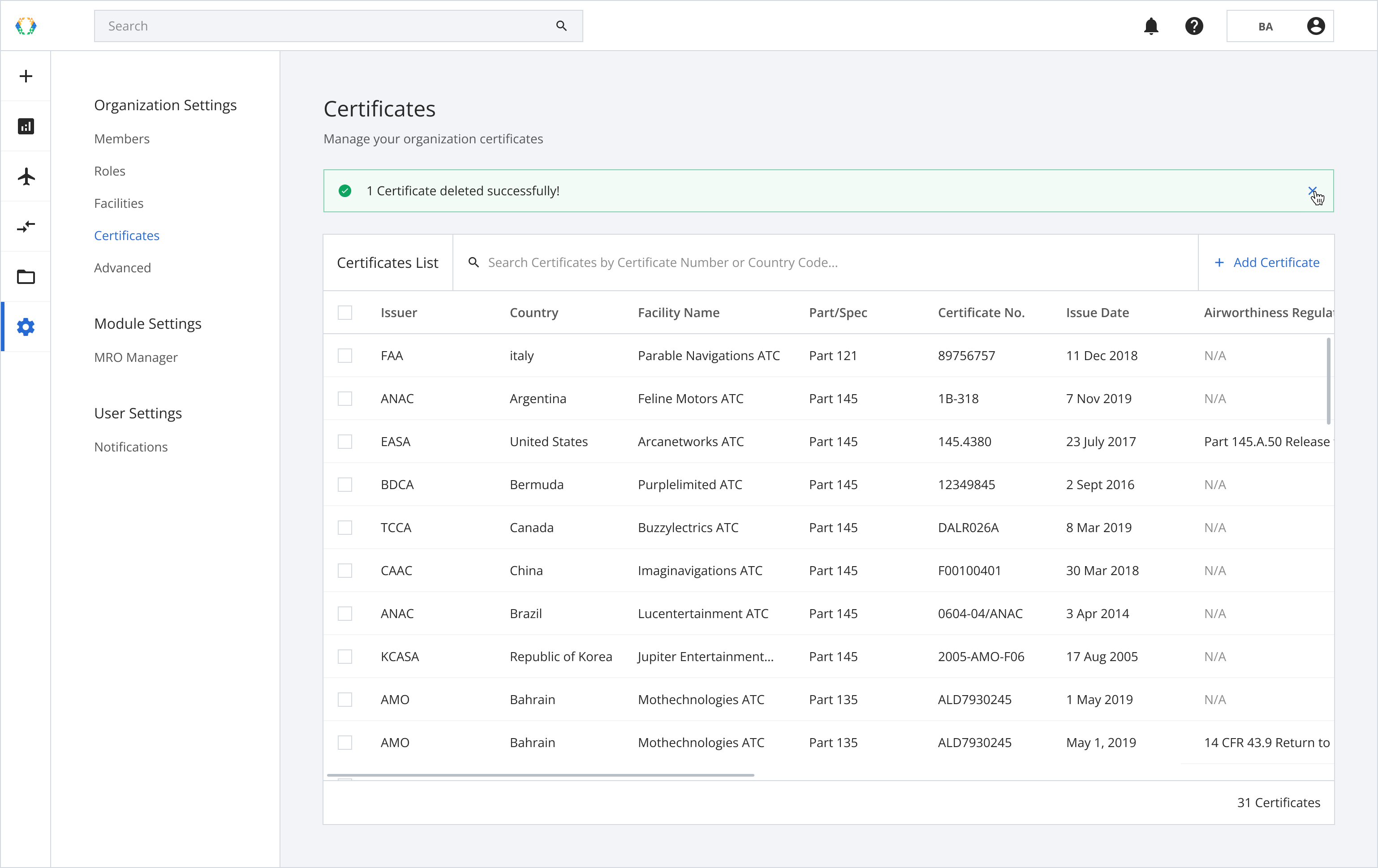The width and height of the screenshot is (1378, 868).
Task: Click the help question mark icon
Action: (x=1194, y=26)
